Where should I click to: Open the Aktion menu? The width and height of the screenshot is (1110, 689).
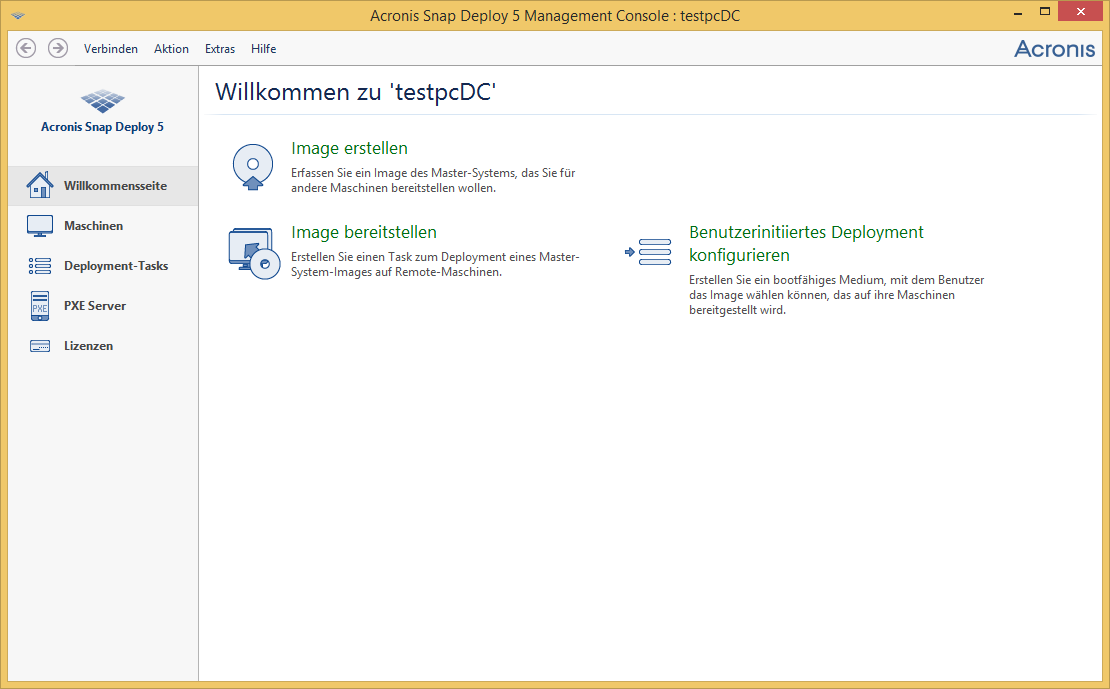tap(171, 49)
